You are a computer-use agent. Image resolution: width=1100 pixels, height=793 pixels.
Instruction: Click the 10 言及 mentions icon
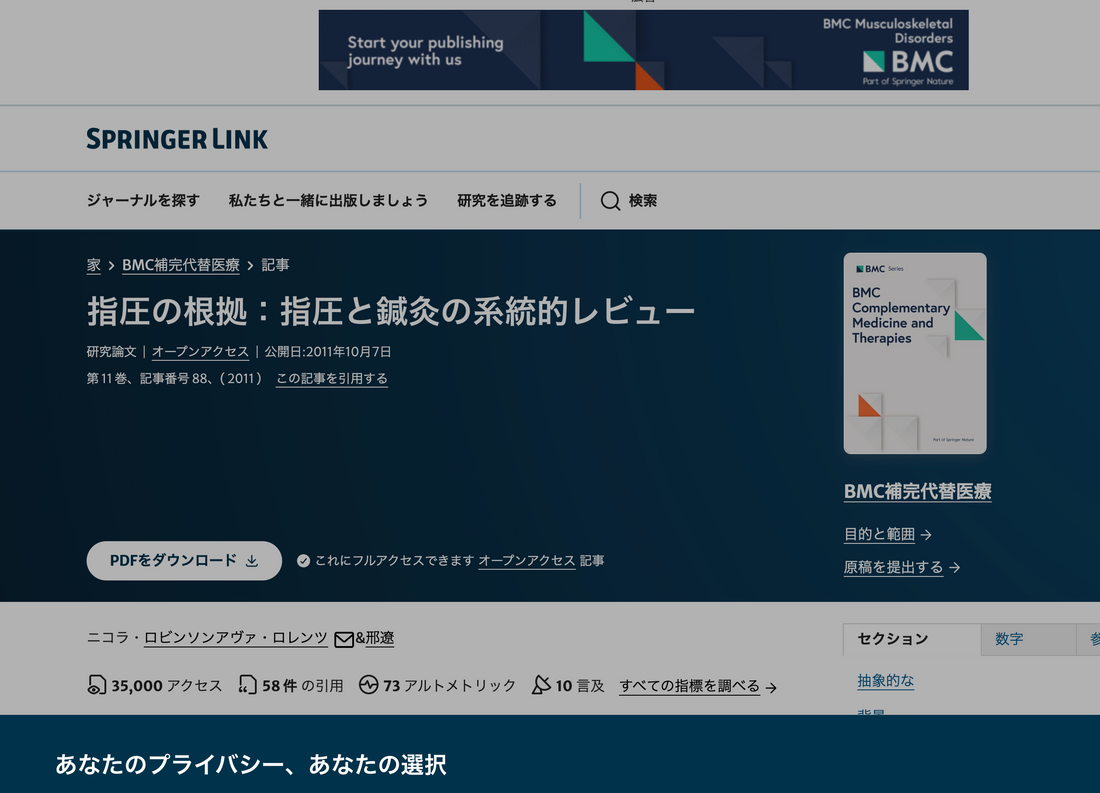pos(541,685)
